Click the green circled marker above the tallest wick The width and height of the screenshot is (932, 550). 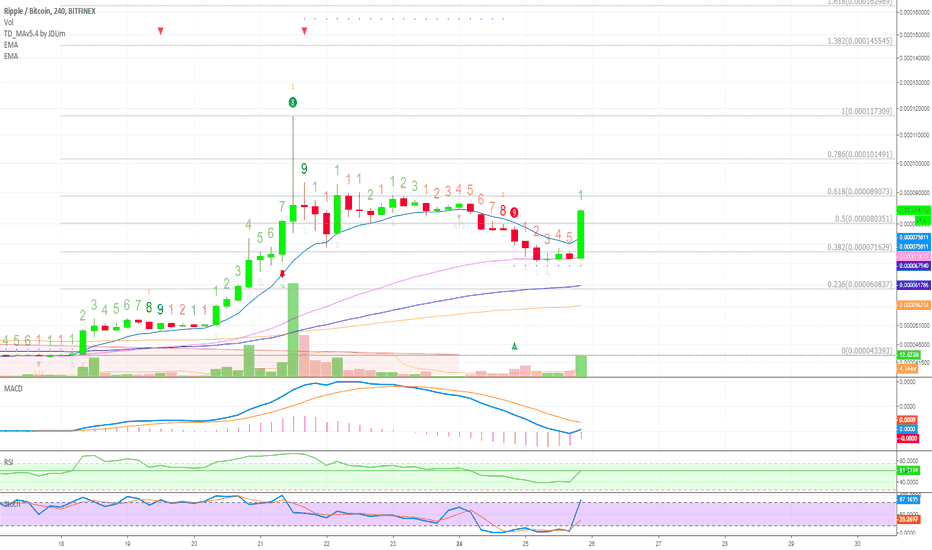(x=292, y=103)
